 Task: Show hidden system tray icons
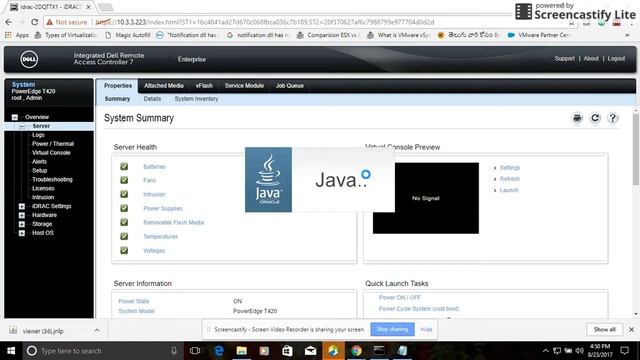pyautogui.click(x=546, y=351)
